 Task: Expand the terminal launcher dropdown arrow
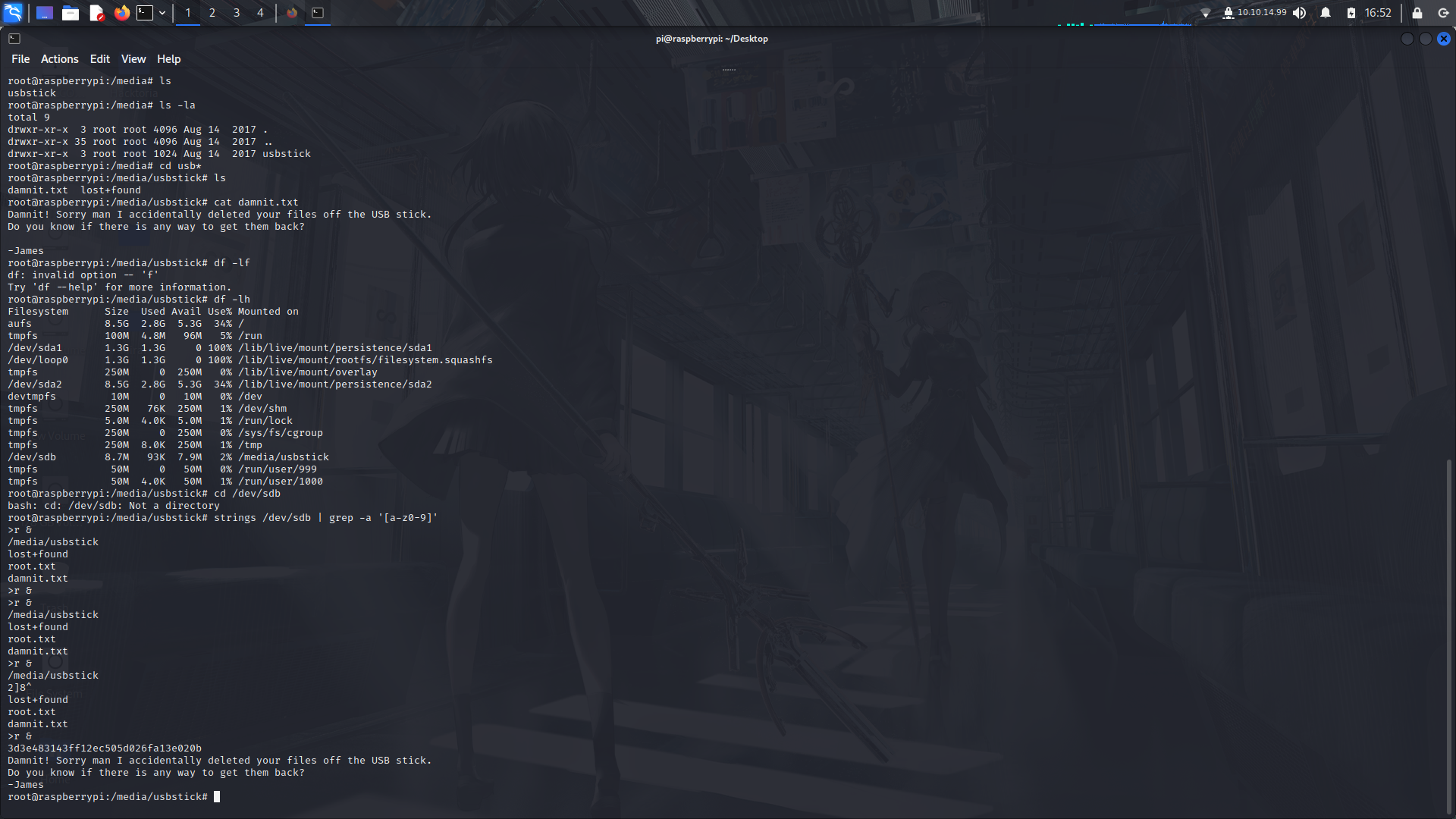162,13
